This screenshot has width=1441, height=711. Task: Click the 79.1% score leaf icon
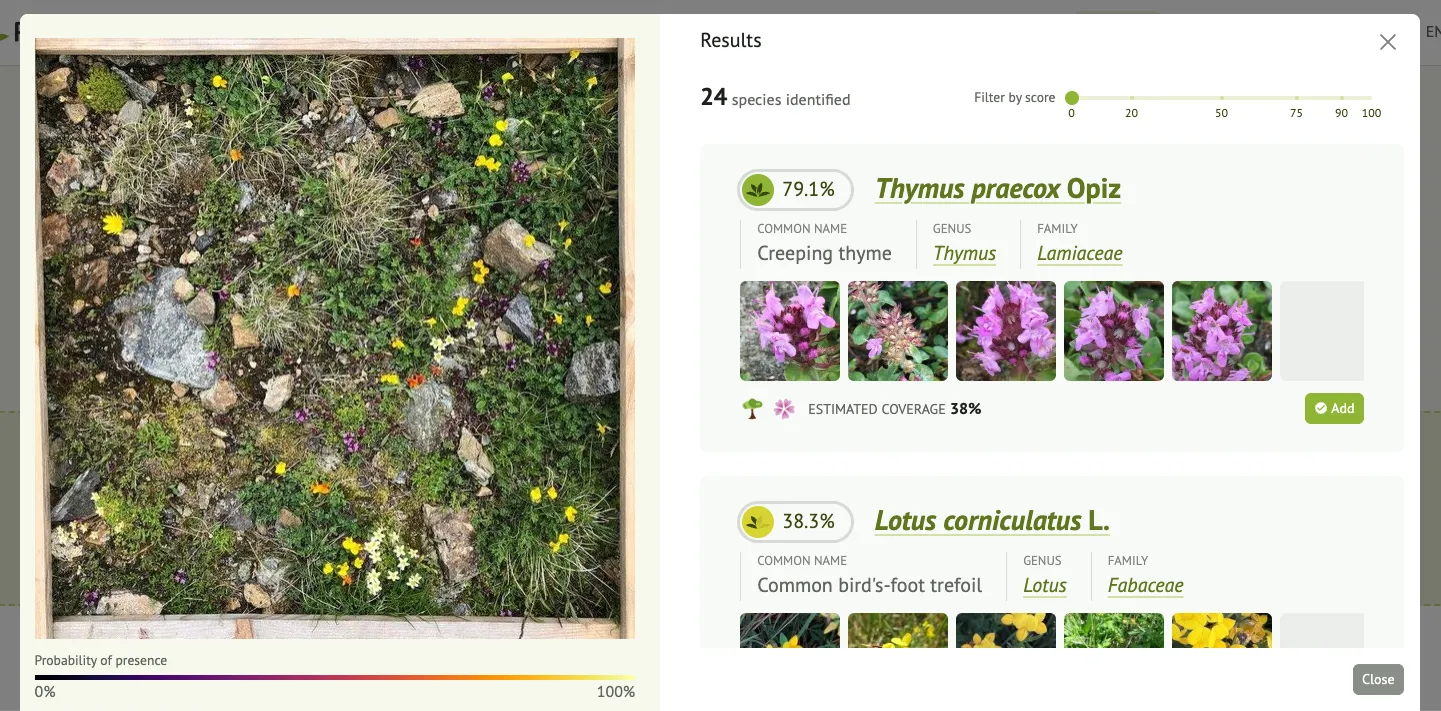coord(758,190)
